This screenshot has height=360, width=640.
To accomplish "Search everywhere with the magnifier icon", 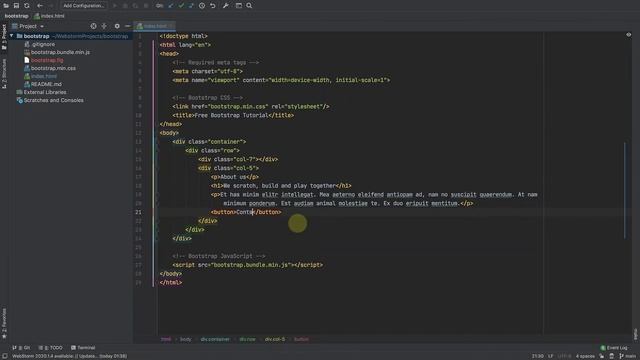I will click(249, 6).
